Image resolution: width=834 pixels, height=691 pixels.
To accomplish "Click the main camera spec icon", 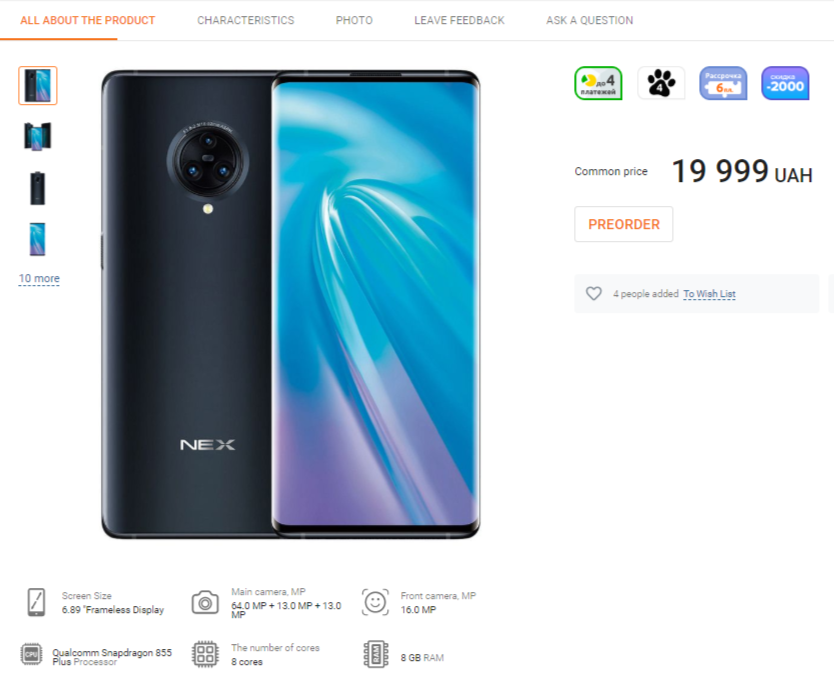I will 205,602.
